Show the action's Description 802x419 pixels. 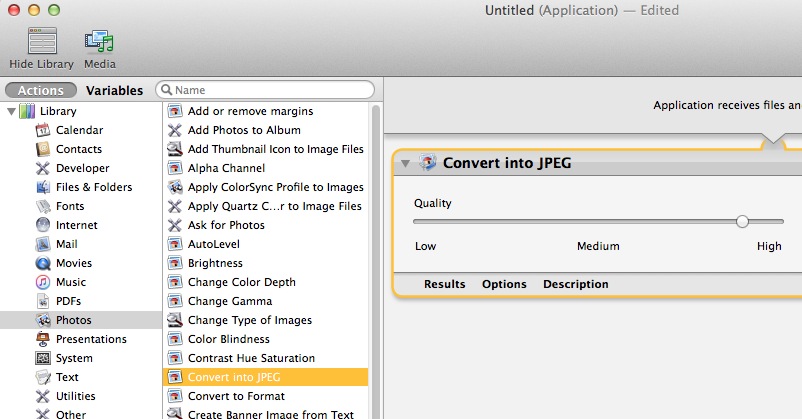click(x=575, y=284)
